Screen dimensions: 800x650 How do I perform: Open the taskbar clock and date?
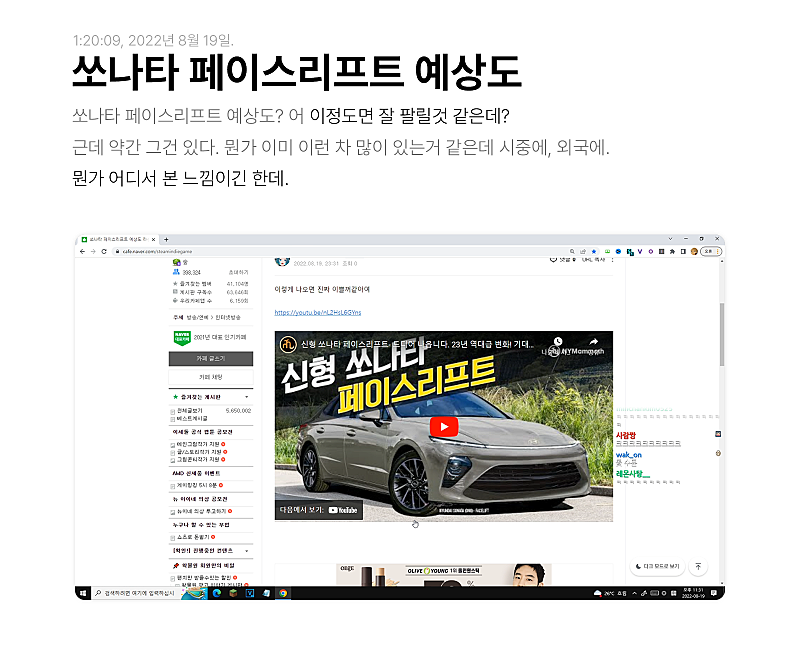click(x=693, y=593)
